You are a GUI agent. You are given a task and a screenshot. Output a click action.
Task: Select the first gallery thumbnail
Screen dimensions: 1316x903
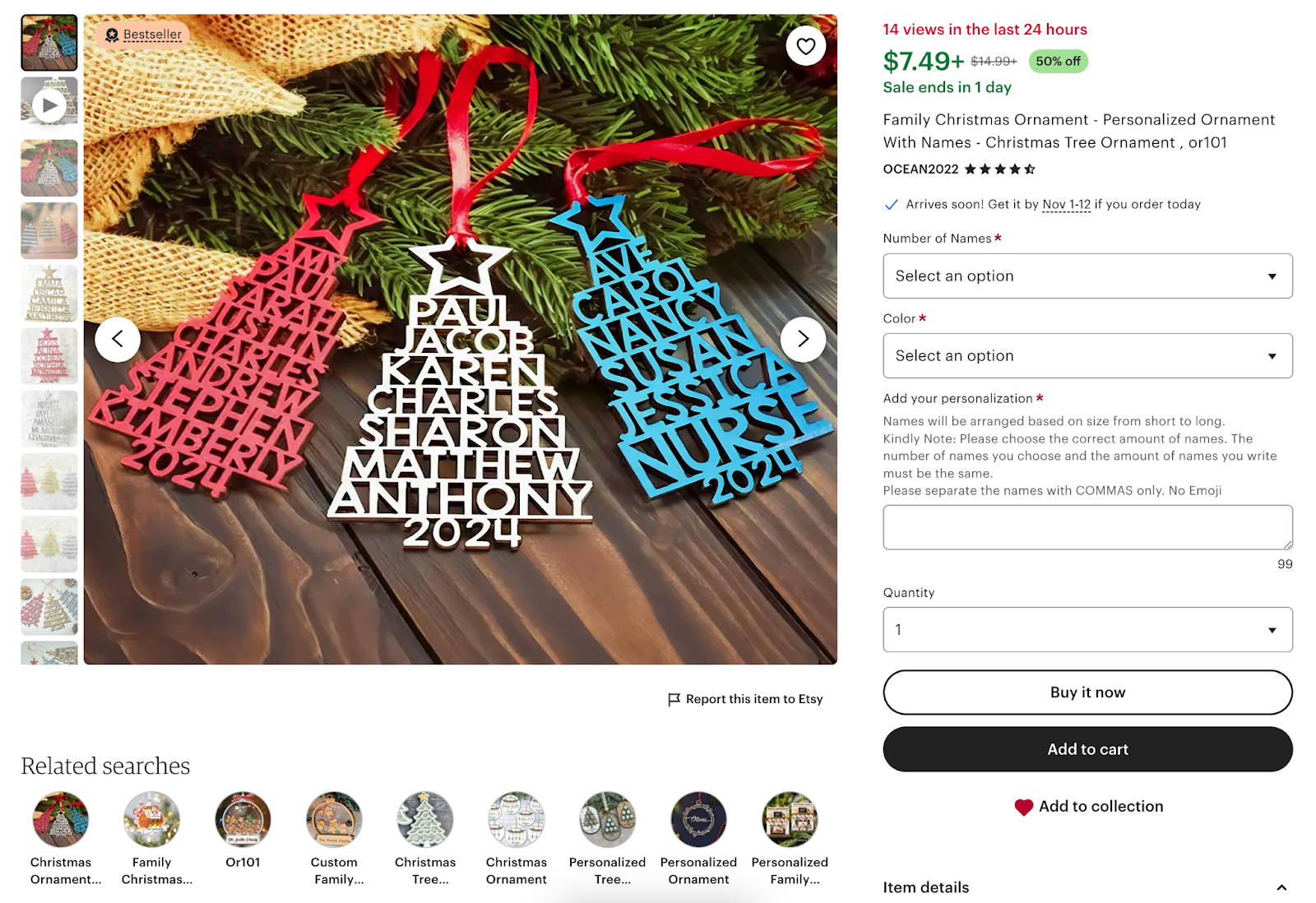[49, 42]
